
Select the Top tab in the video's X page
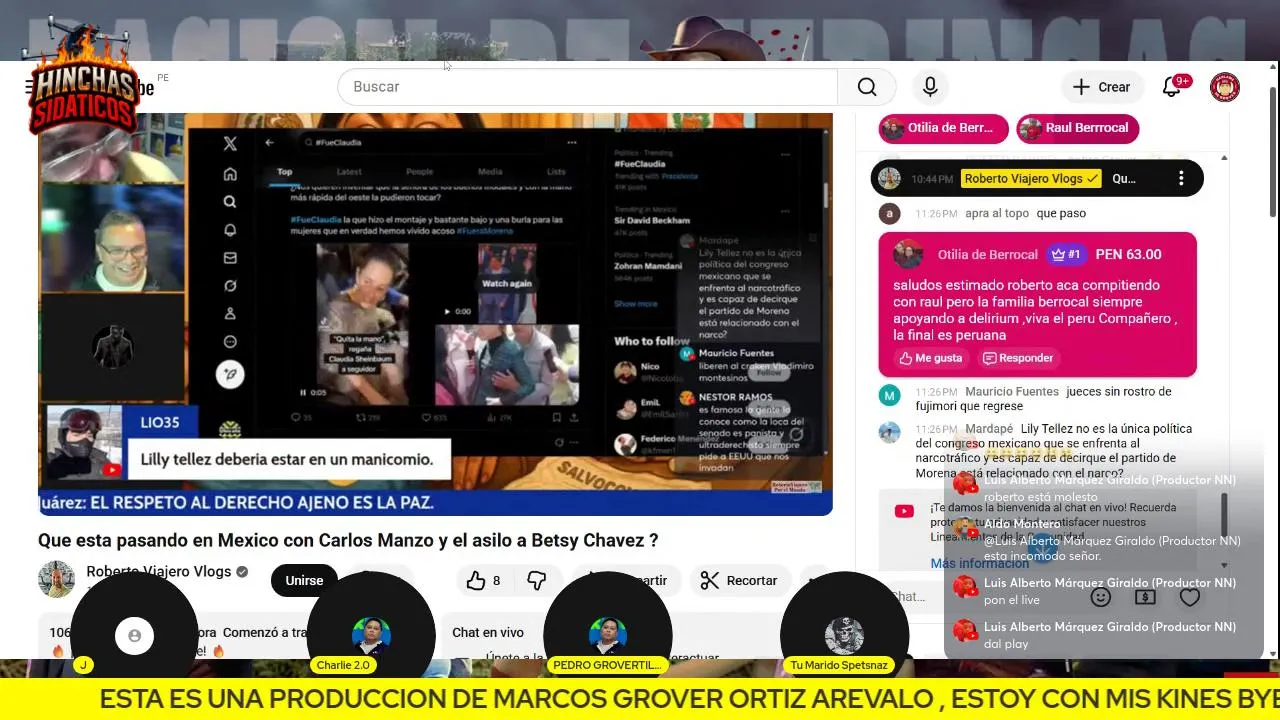pyautogui.click(x=285, y=171)
